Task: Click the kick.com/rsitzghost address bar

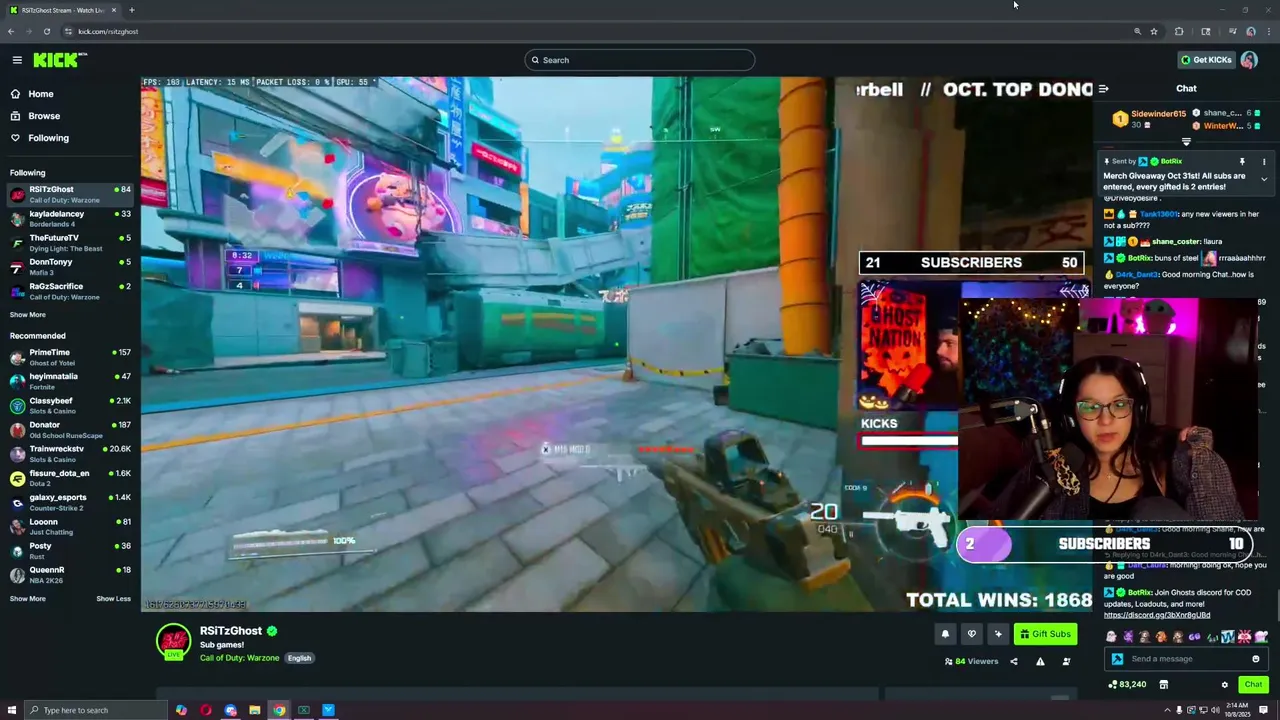Action: coord(600,31)
